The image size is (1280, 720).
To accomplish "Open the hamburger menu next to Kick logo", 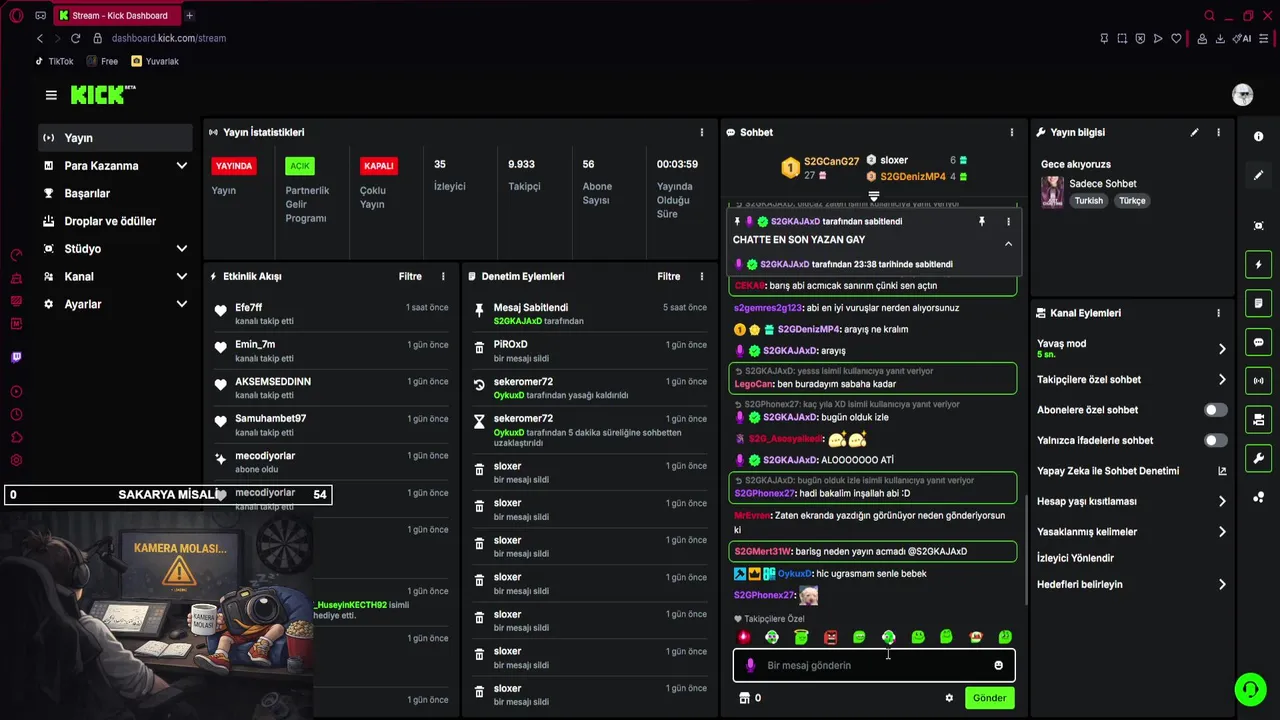I will pyautogui.click(x=51, y=95).
